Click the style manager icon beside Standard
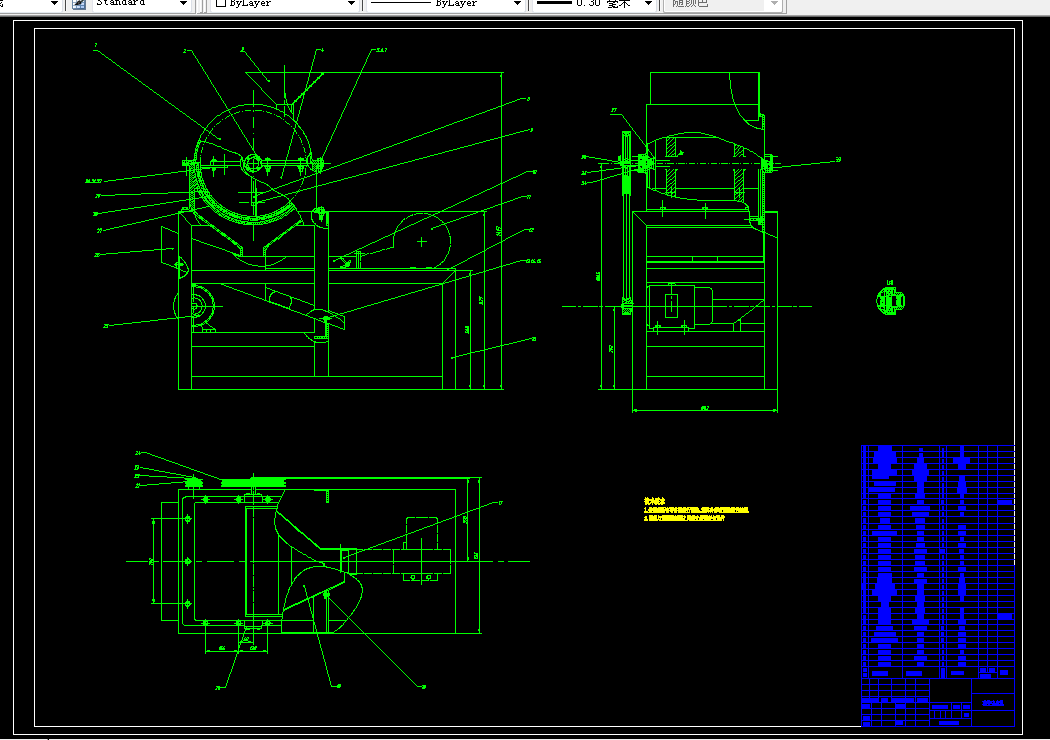1050x740 pixels. (79, 4)
